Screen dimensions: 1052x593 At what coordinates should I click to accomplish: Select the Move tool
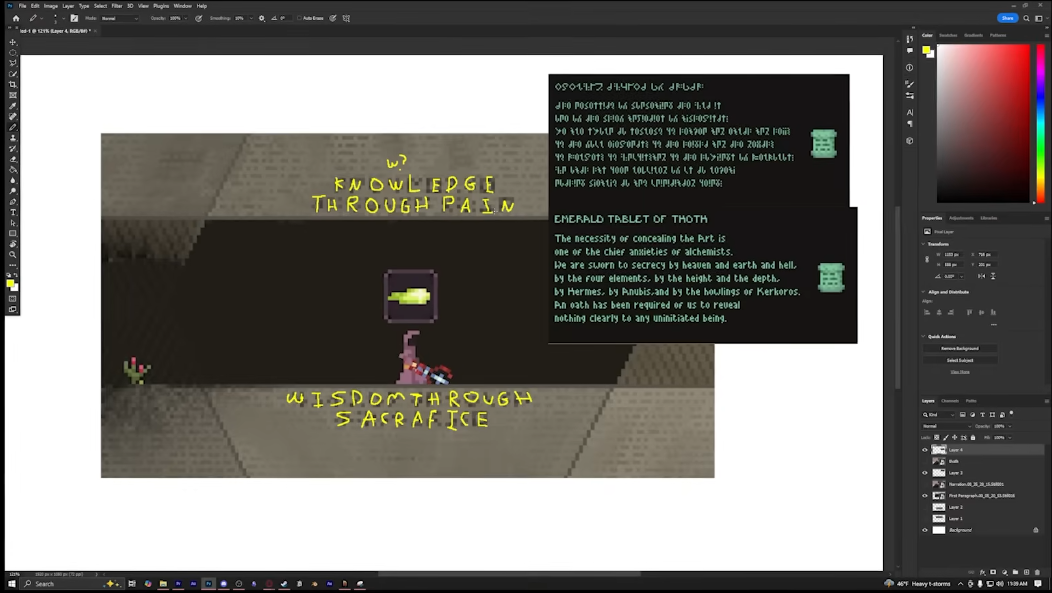tap(13, 42)
